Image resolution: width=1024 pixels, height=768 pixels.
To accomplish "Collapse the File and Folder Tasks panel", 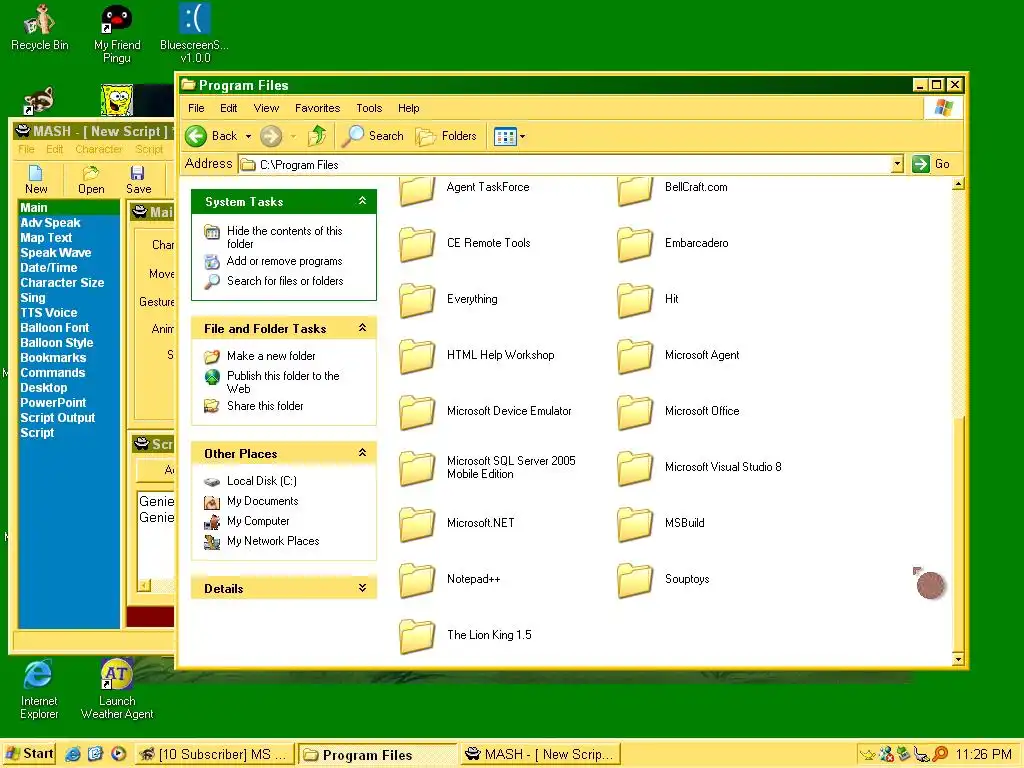I will coord(362,328).
